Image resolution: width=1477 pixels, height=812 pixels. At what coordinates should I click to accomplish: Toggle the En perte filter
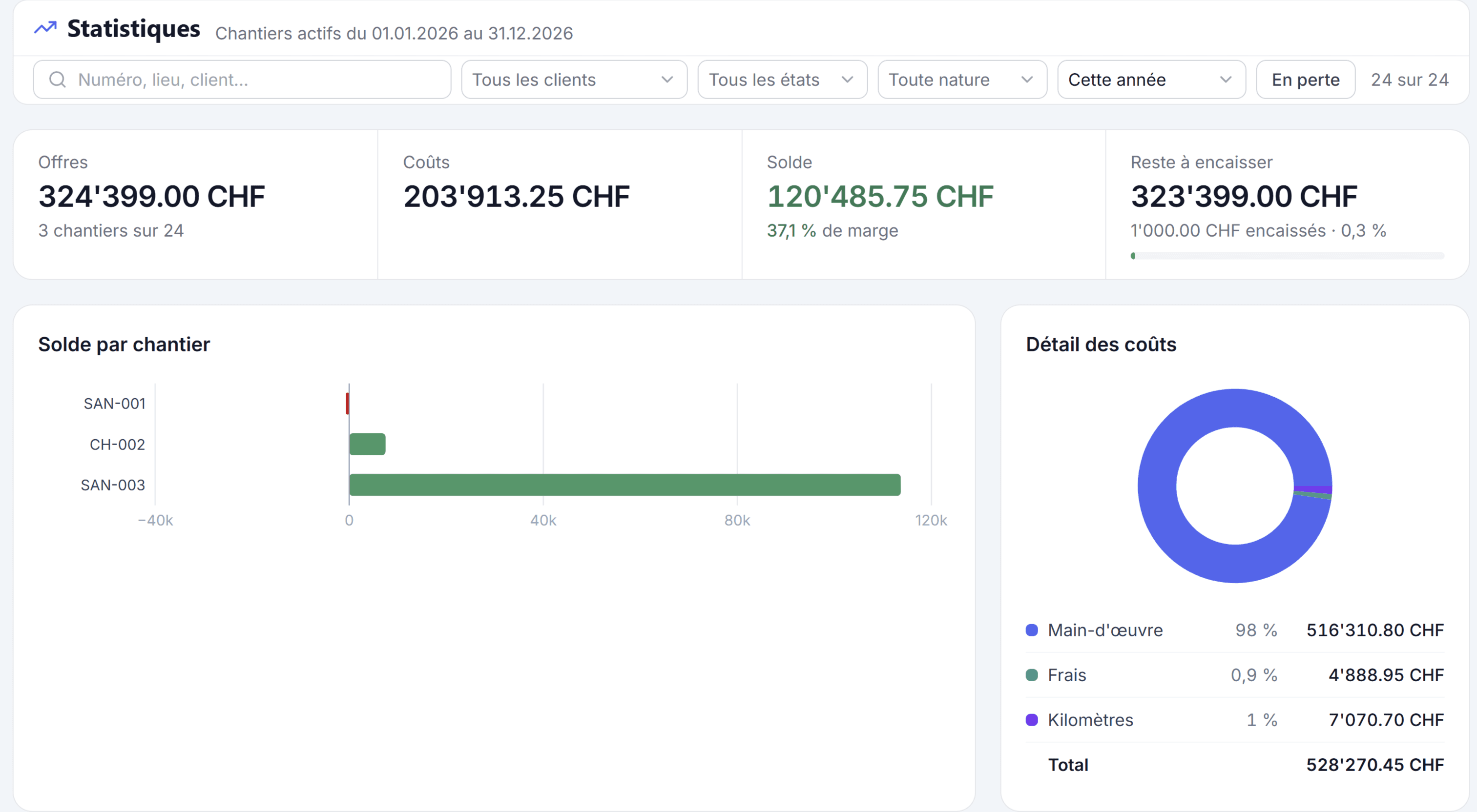click(x=1305, y=80)
